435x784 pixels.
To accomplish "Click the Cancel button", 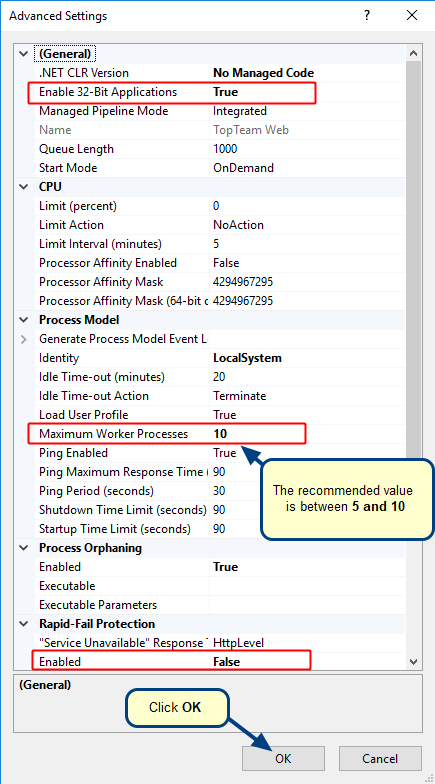I will click(380, 758).
